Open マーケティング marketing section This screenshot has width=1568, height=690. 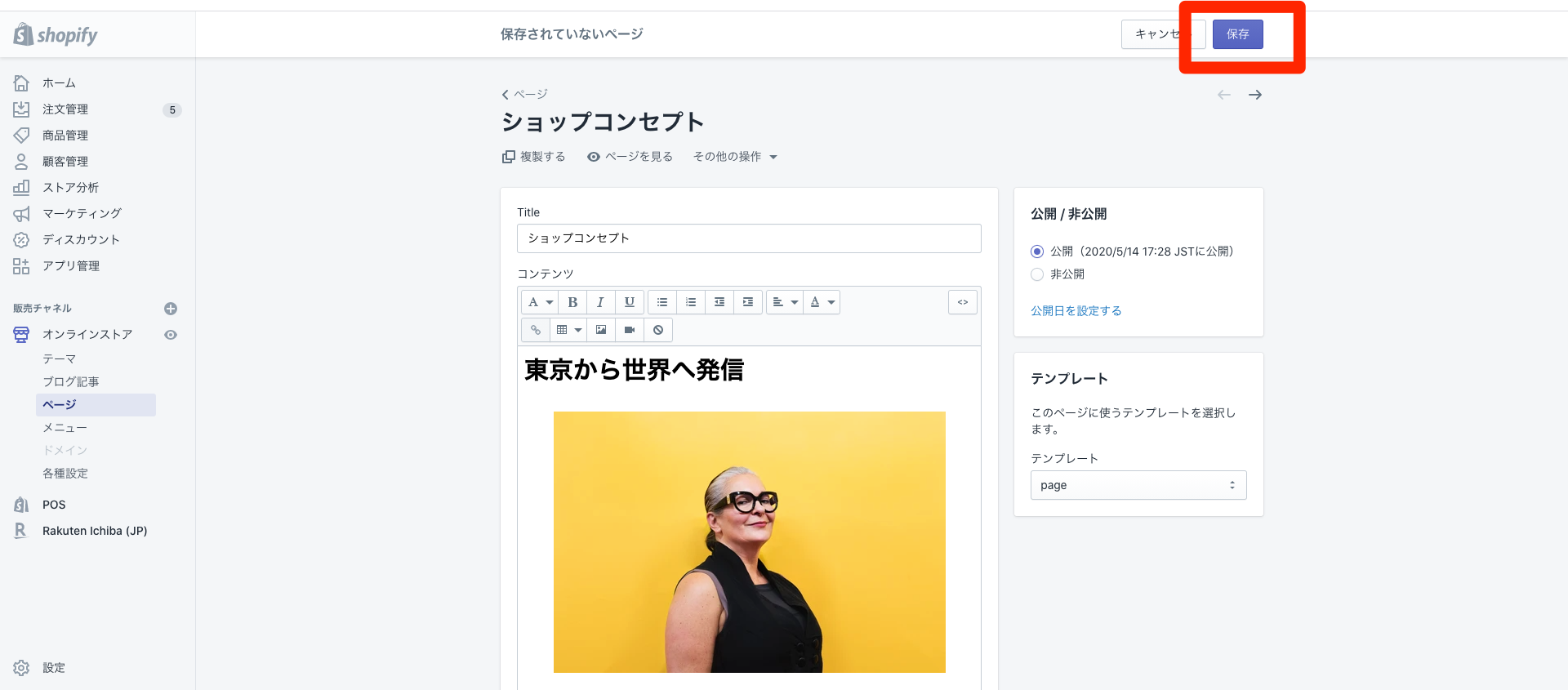82,214
